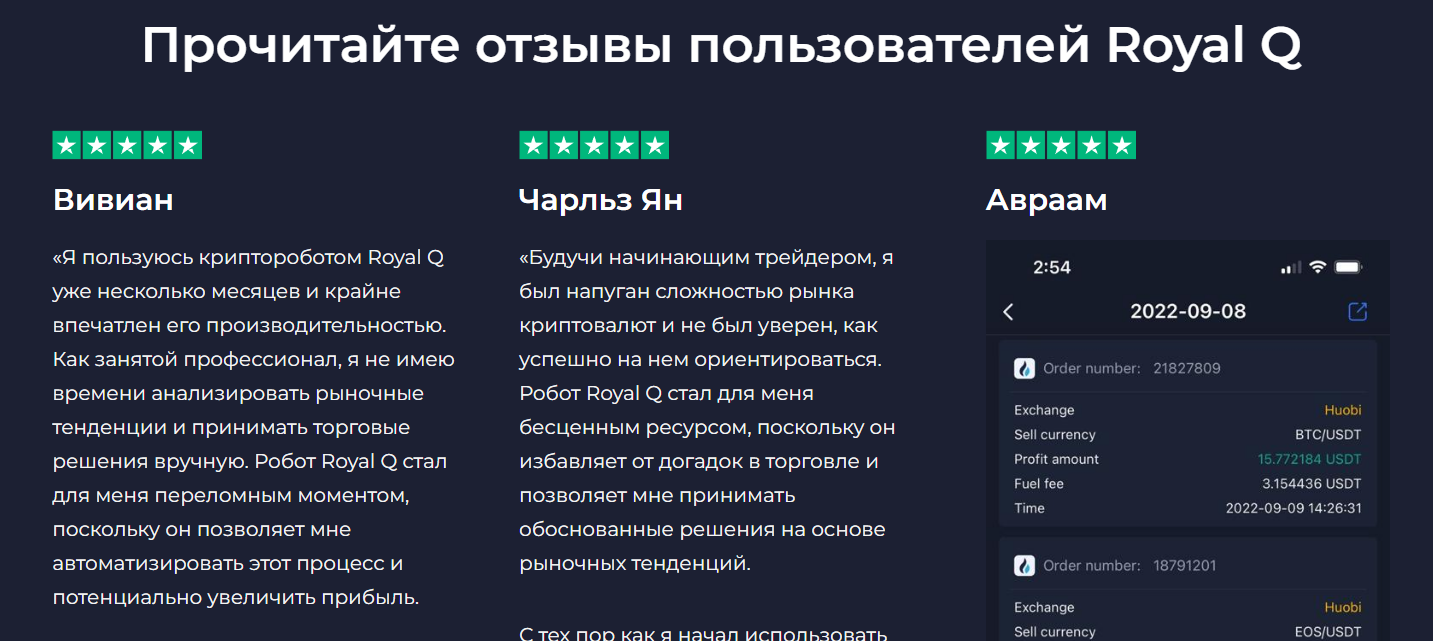Click the reviewer name Авраам
The width and height of the screenshot is (1433, 641).
1047,200
